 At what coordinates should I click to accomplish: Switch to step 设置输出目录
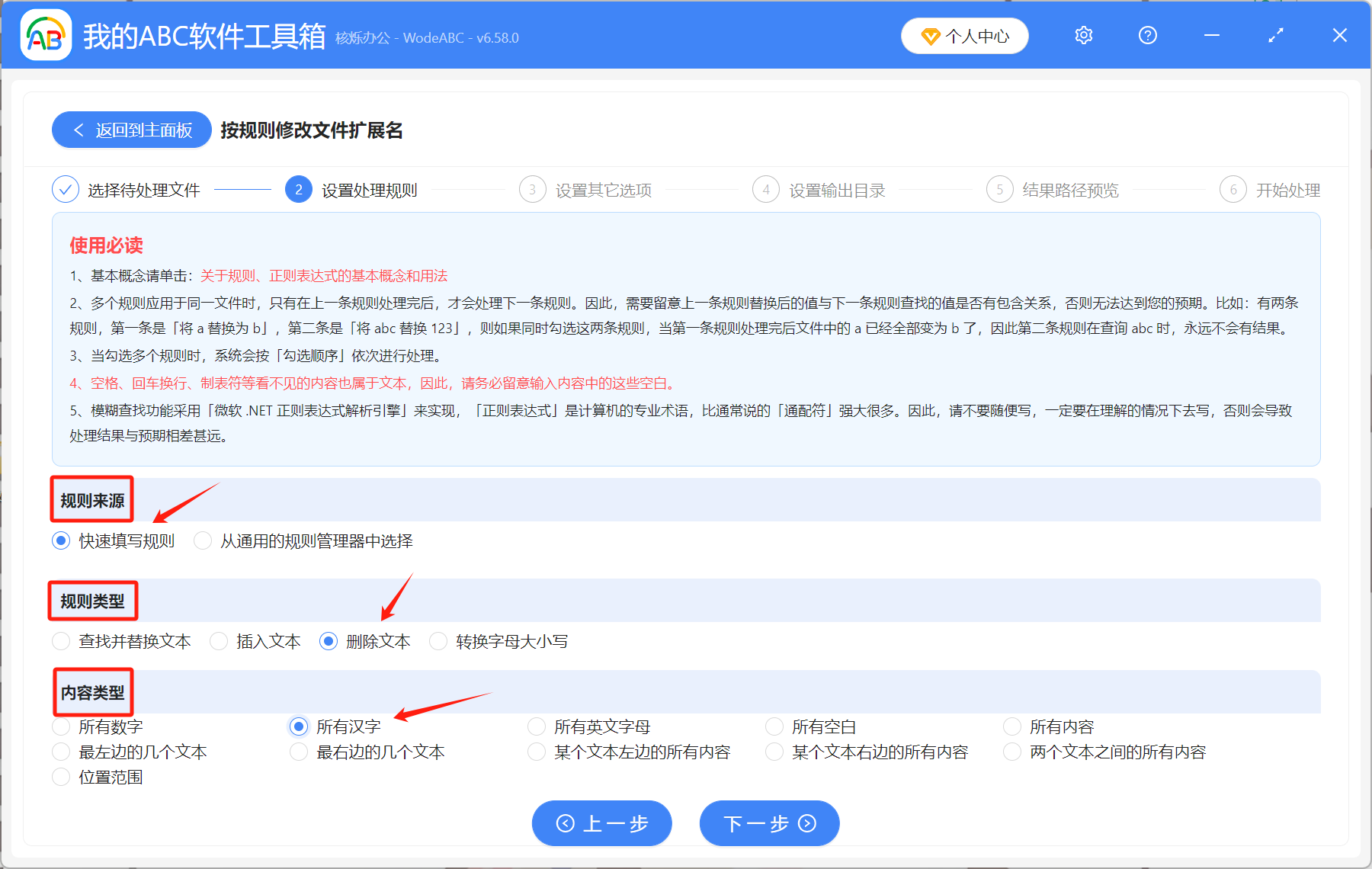766,189
